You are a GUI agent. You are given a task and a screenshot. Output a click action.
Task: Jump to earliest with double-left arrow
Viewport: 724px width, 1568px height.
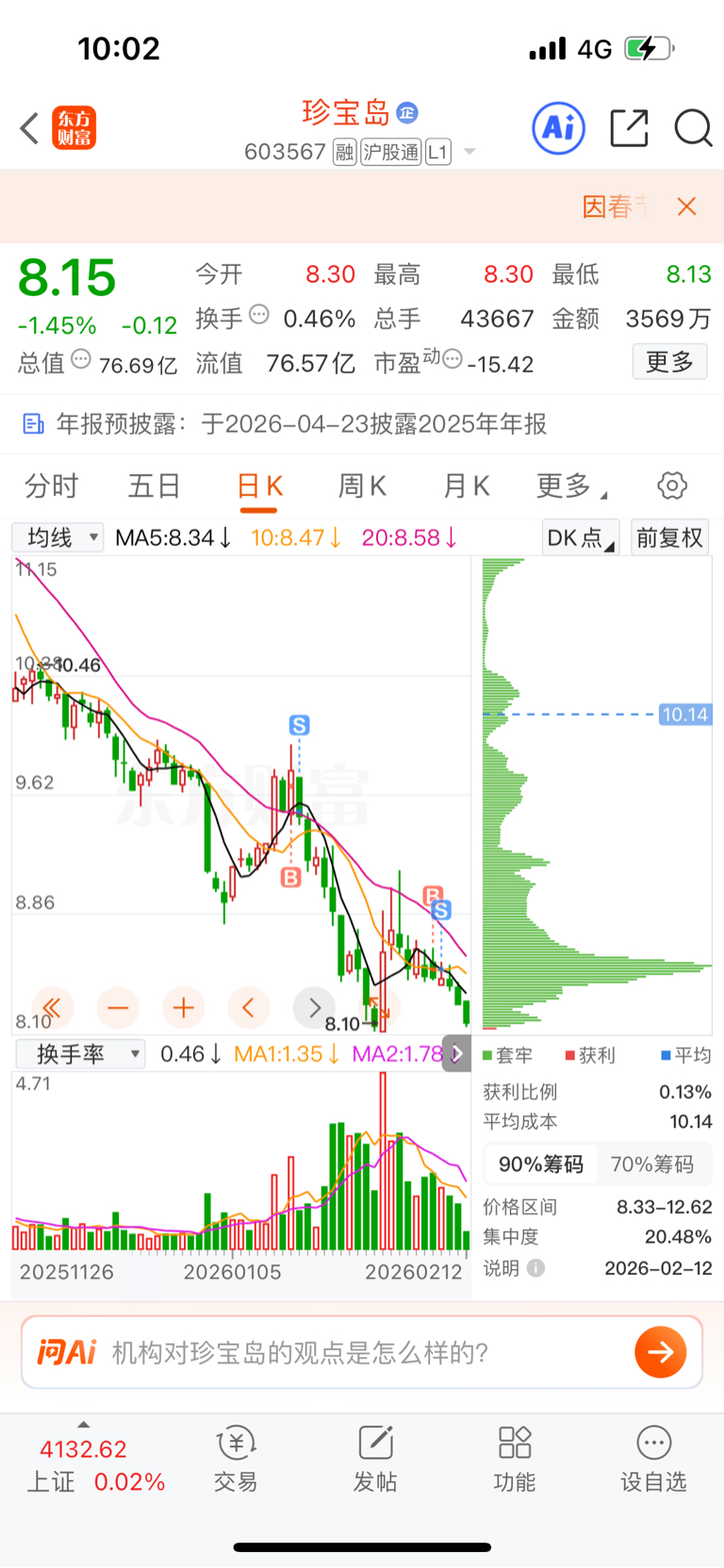pos(51,1008)
